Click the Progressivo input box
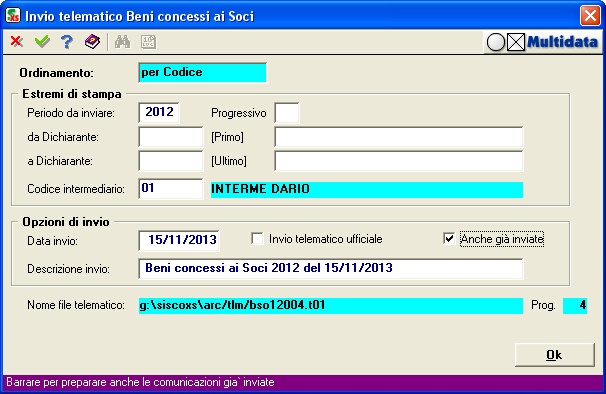606x394 pixels. click(286, 113)
